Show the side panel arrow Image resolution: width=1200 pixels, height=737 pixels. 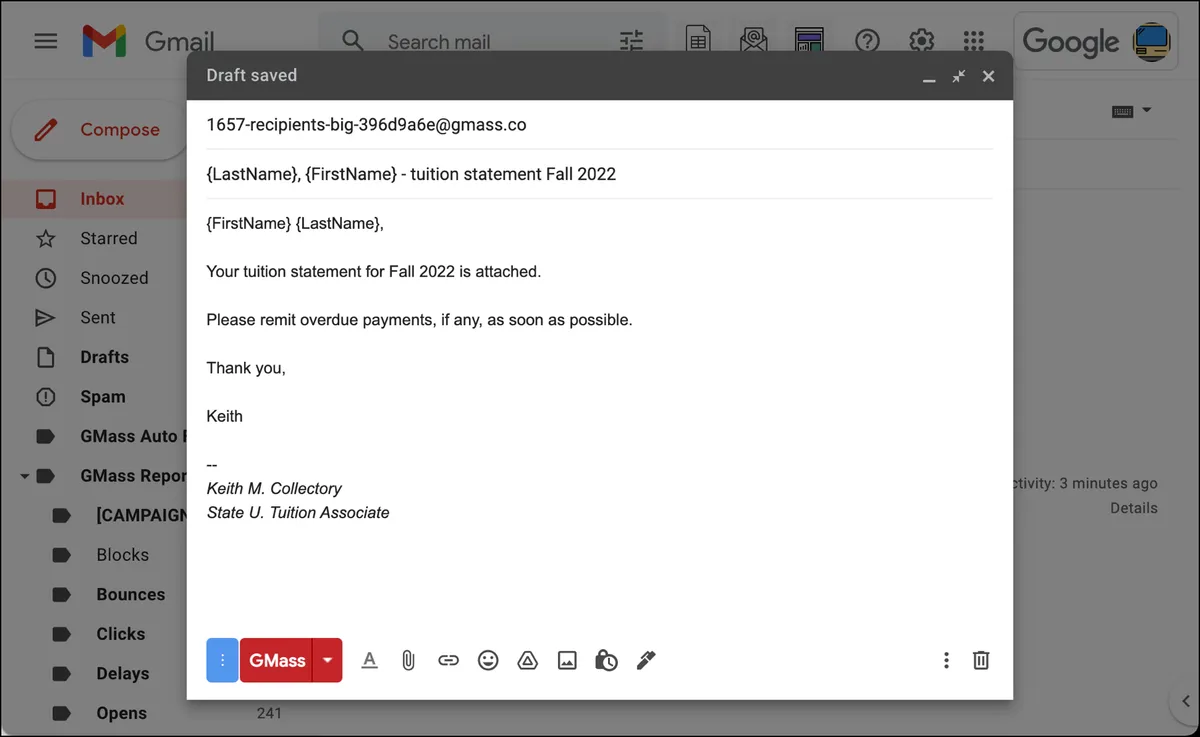pos(1185,701)
